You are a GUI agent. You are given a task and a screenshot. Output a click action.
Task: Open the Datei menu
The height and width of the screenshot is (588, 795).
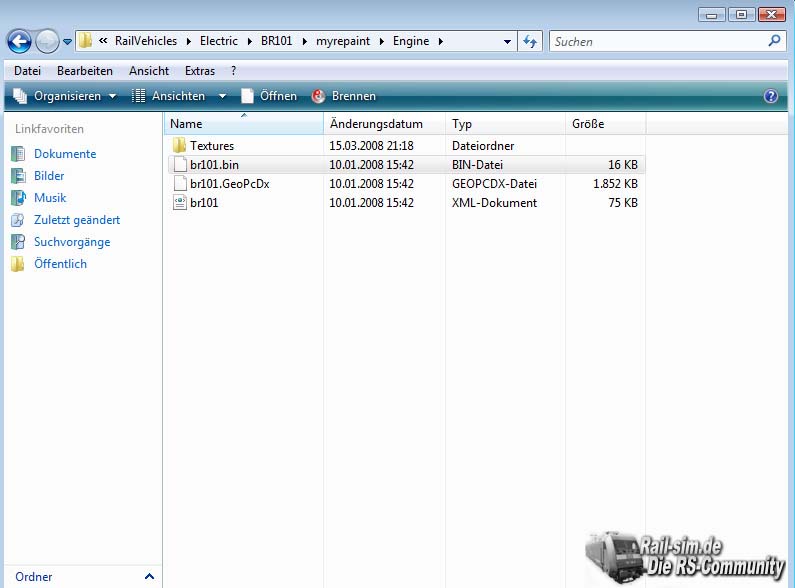coord(27,71)
